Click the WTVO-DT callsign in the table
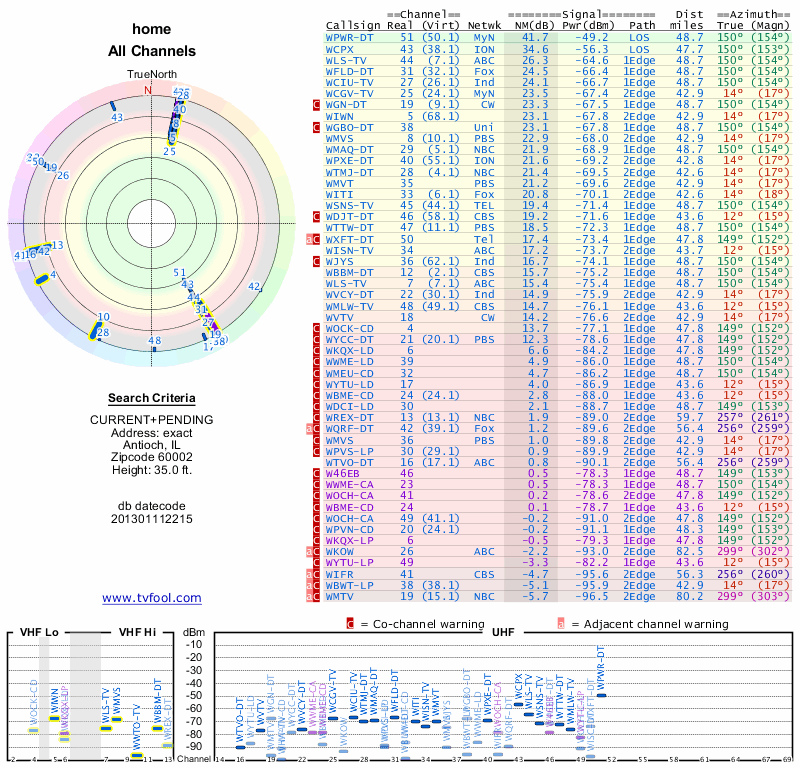Image resolution: width=800 pixels, height=768 pixels. (x=349, y=463)
